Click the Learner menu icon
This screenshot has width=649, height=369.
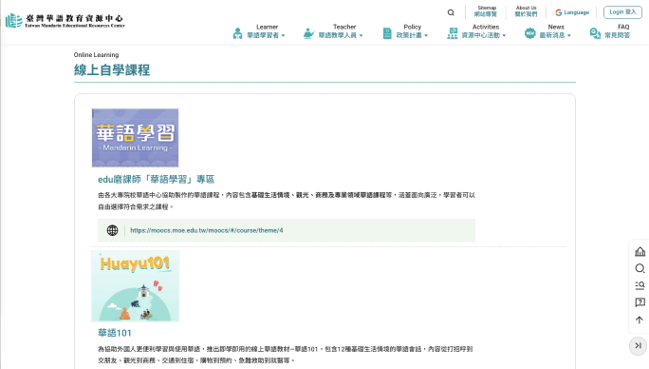point(237,33)
